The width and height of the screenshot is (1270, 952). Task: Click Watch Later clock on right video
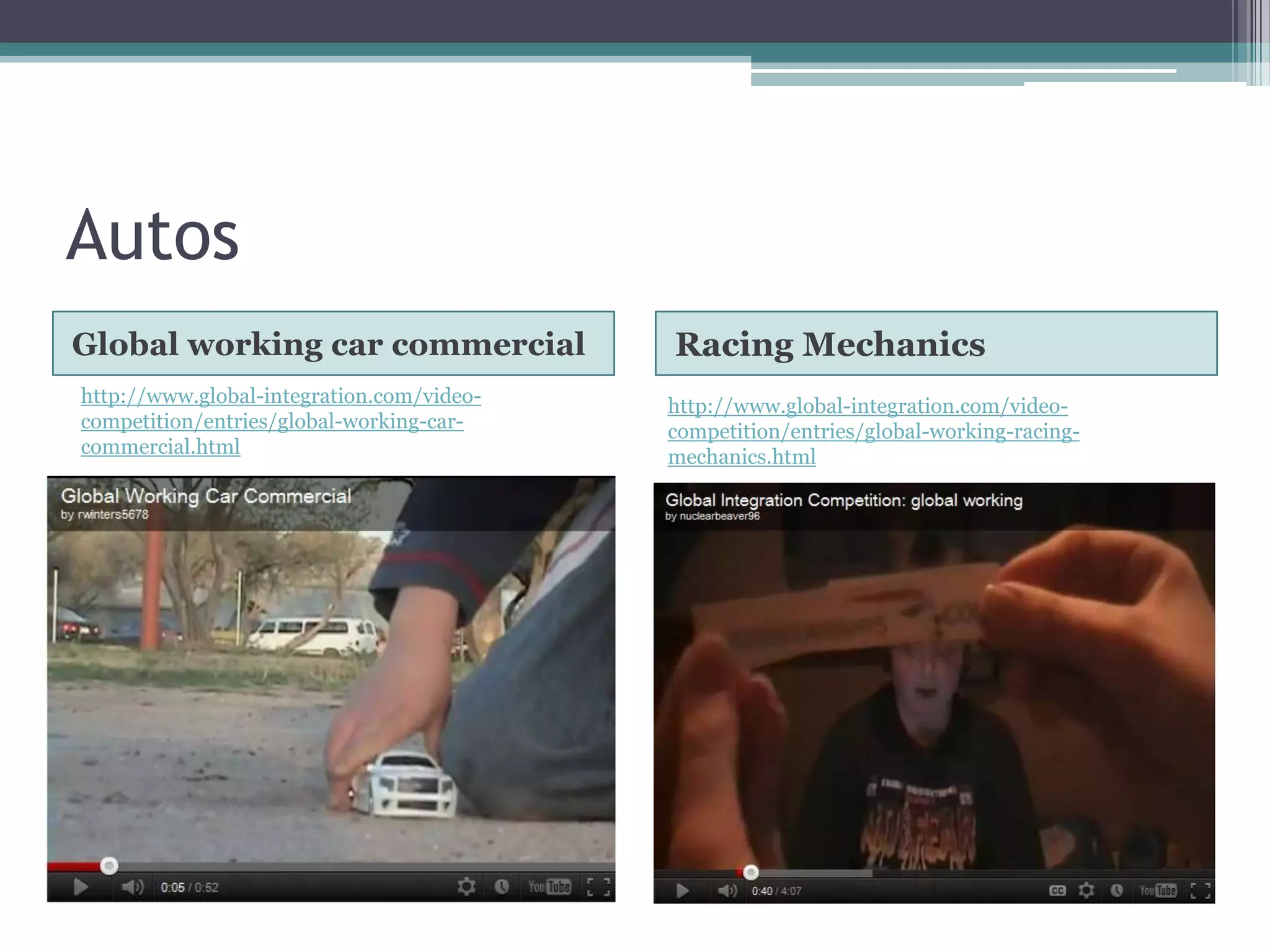click(1117, 891)
